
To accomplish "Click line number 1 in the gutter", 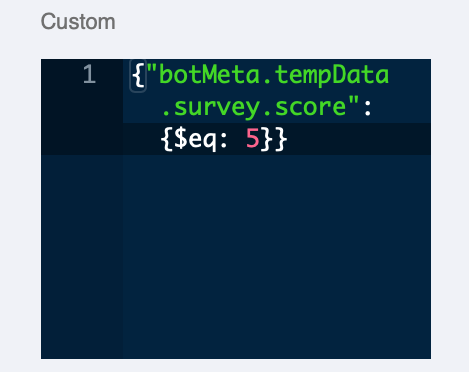I will (89, 74).
